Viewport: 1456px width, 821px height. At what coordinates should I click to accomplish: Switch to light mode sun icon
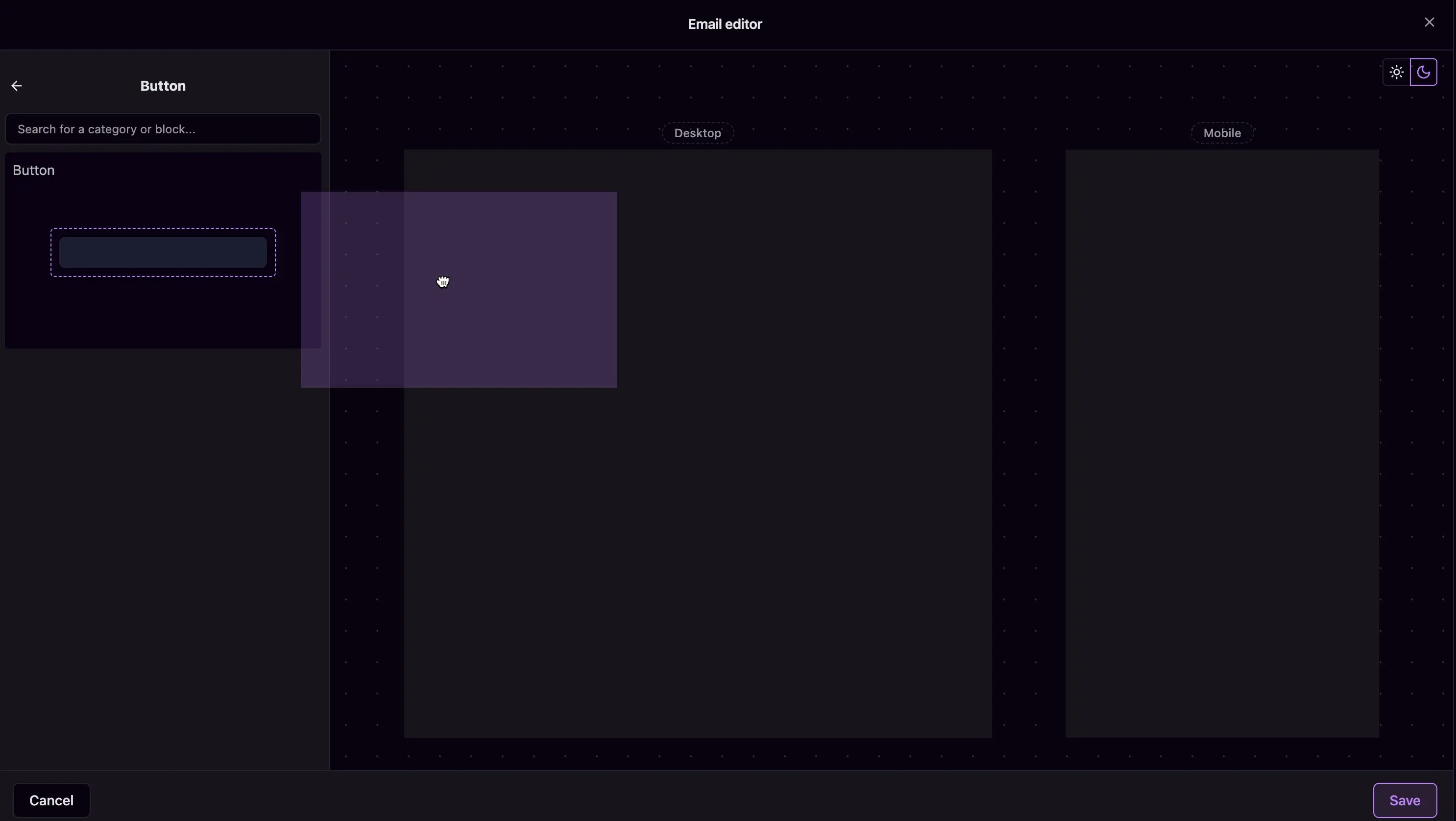[1396, 73]
